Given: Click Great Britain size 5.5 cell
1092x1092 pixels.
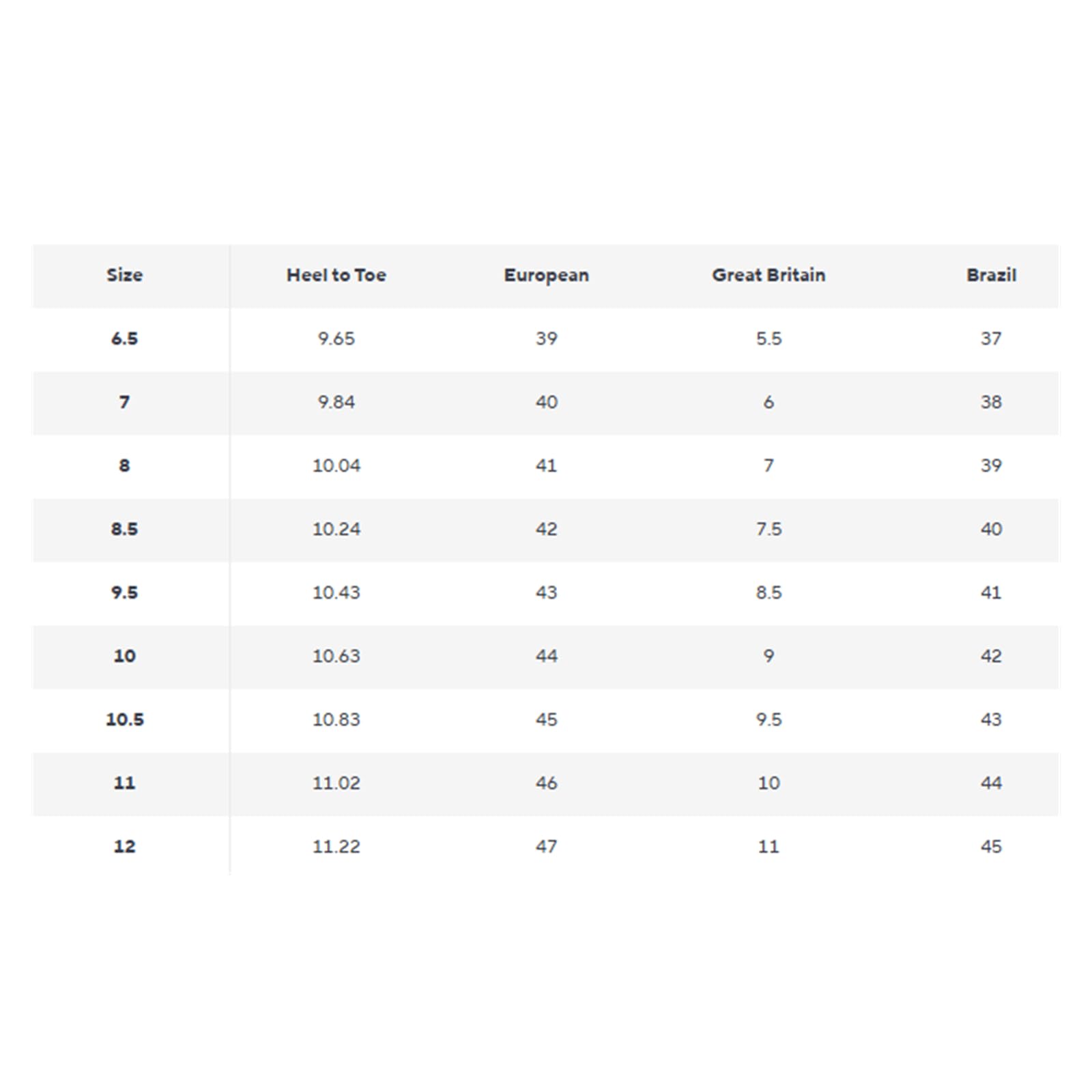Looking at the screenshot, I should pyautogui.click(x=769, y=339).
